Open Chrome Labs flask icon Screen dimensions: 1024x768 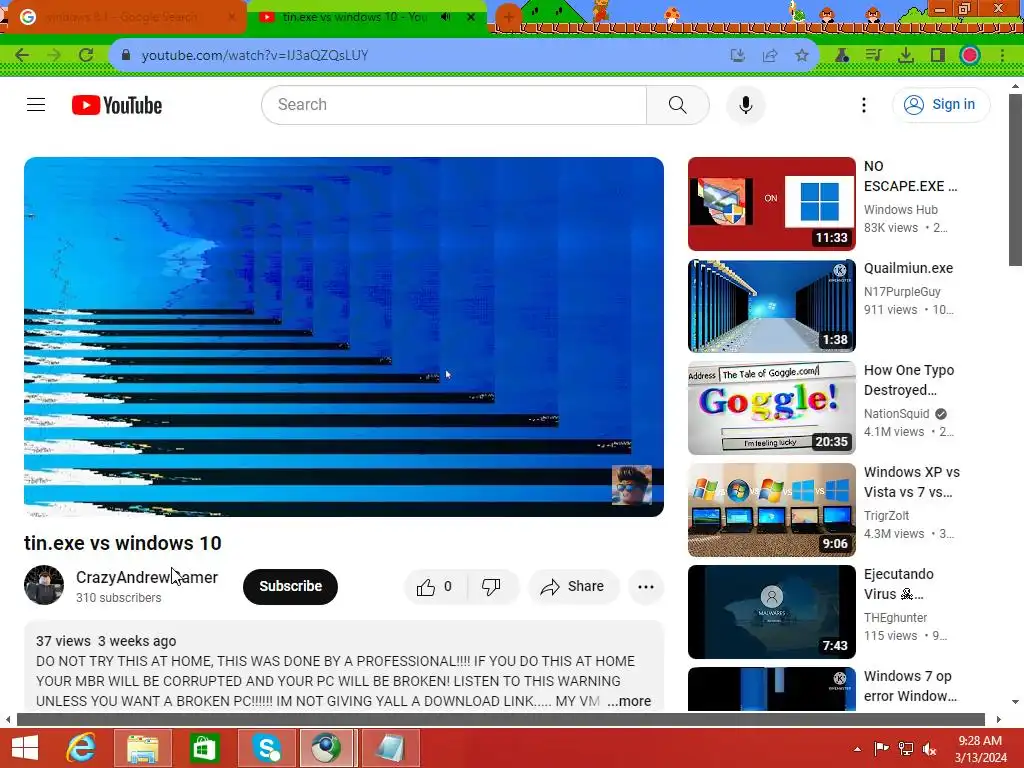(842, 56)
